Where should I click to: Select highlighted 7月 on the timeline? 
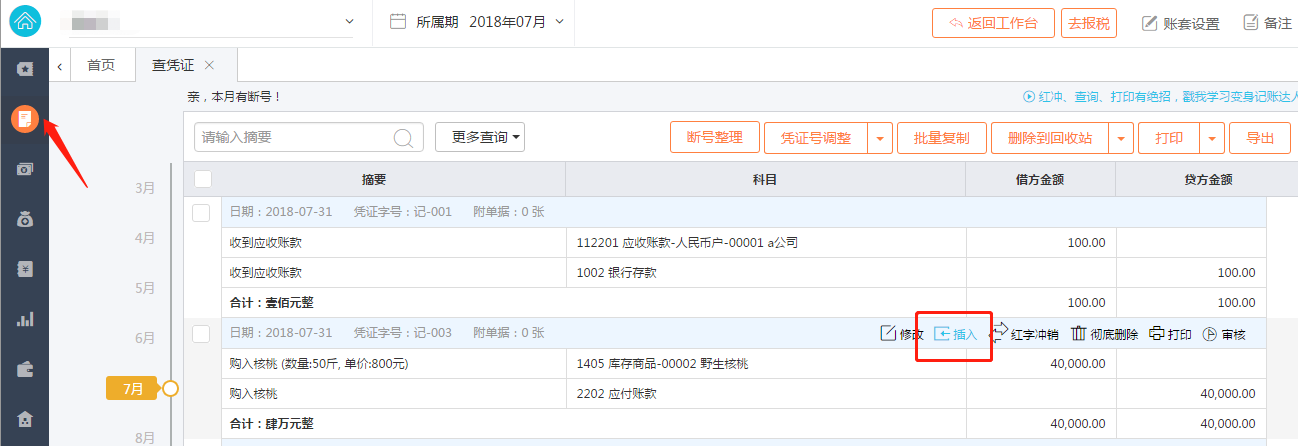[x=133, y=389]
